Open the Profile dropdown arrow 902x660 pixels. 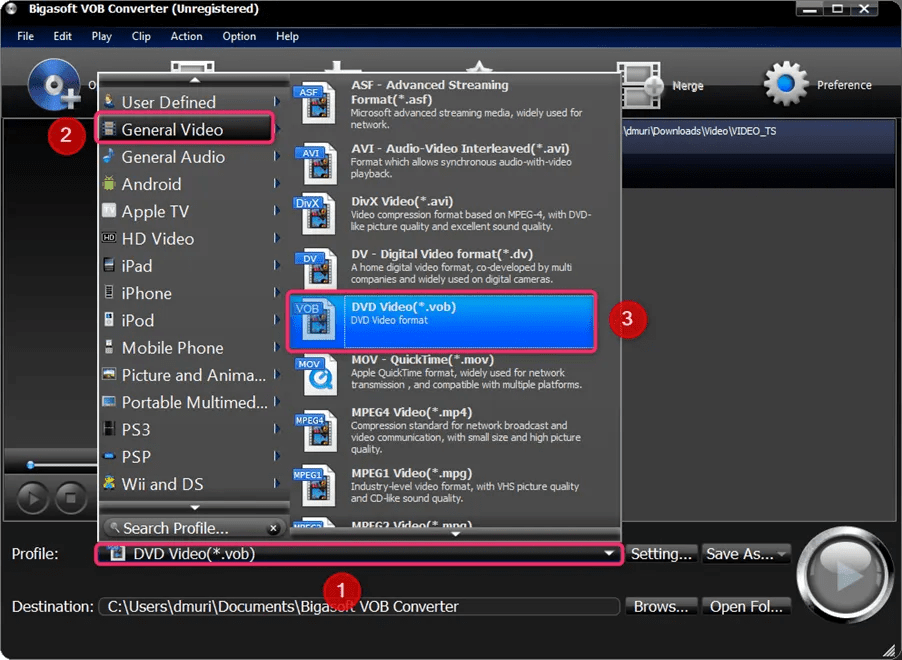pos(608,553)
